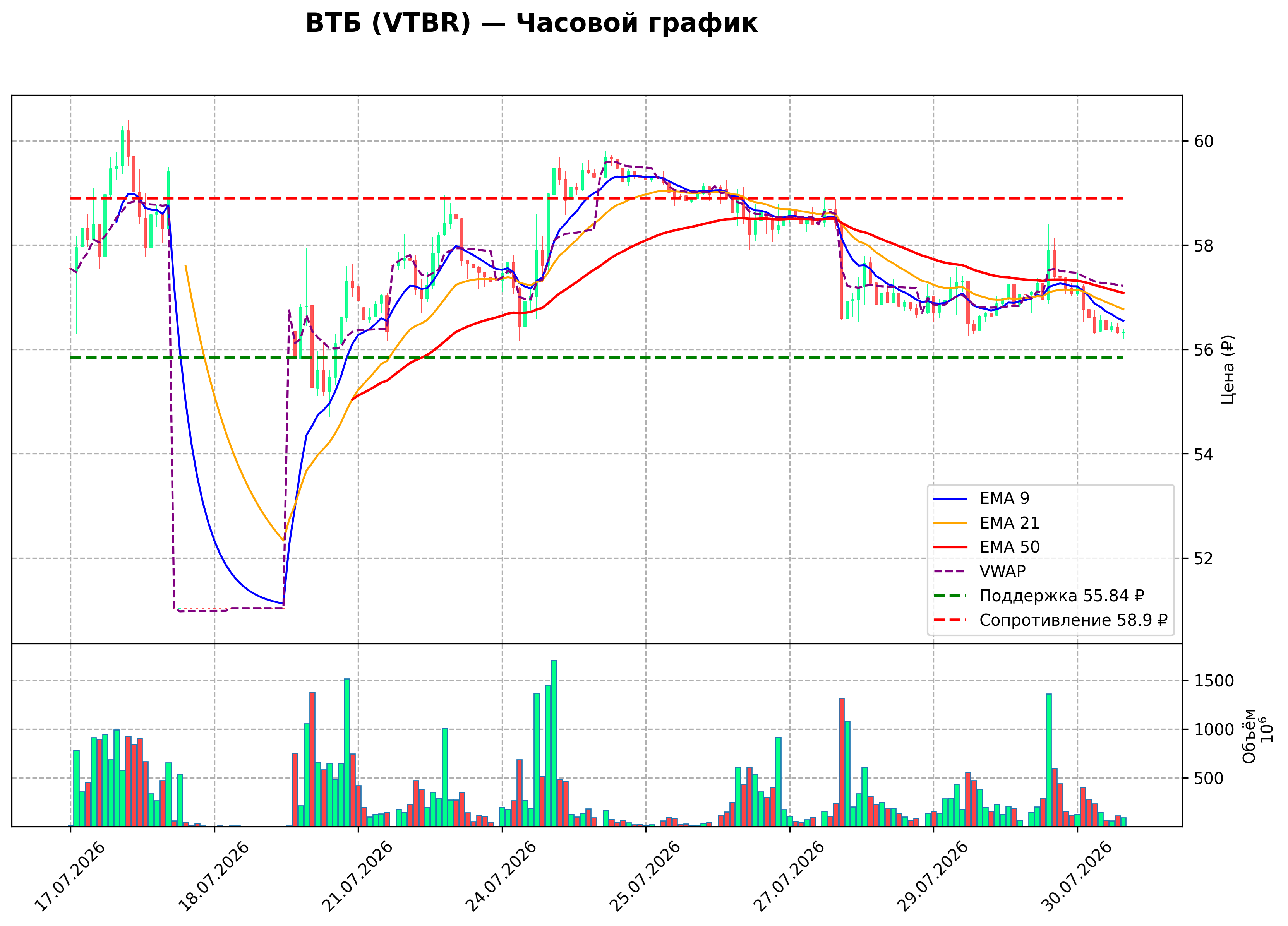Image resolution: width=1288 pixels, height=926 pixels.
Task: Click the blue EMA 9 legend line sample
Action: (950, 499)
